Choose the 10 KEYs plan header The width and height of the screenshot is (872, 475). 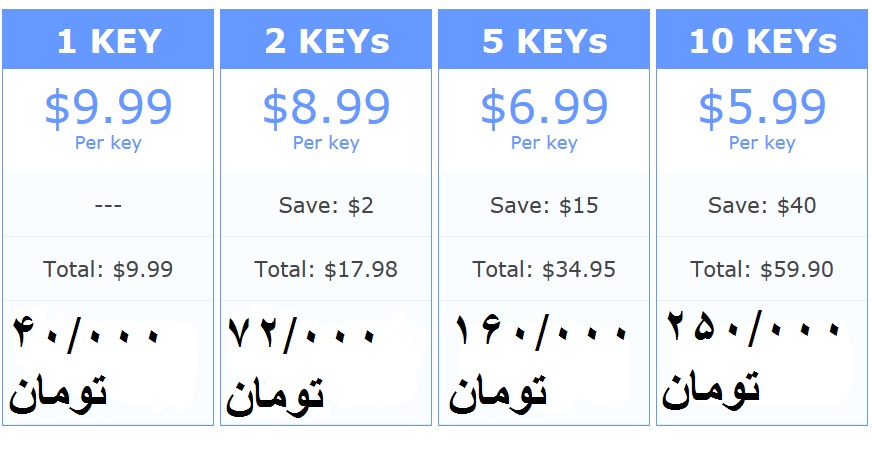click(x=762, y=39)
